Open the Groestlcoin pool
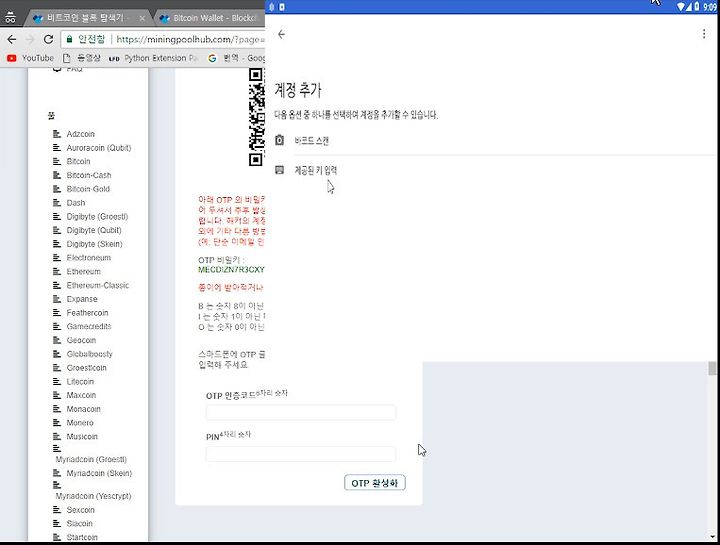The image size is (720, 545). coord(86,368)
